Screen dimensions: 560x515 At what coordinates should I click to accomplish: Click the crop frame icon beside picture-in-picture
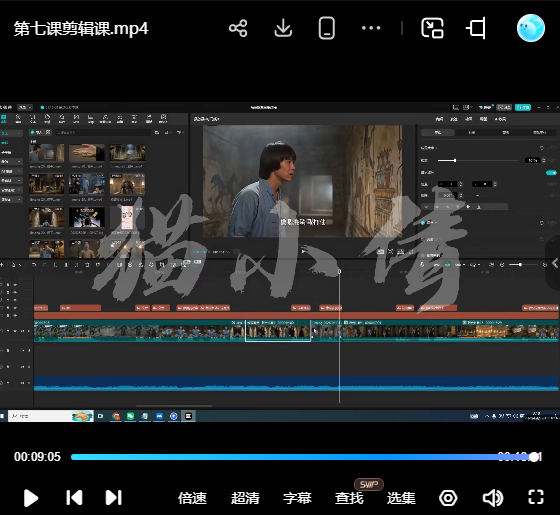[x=476, y=28]
